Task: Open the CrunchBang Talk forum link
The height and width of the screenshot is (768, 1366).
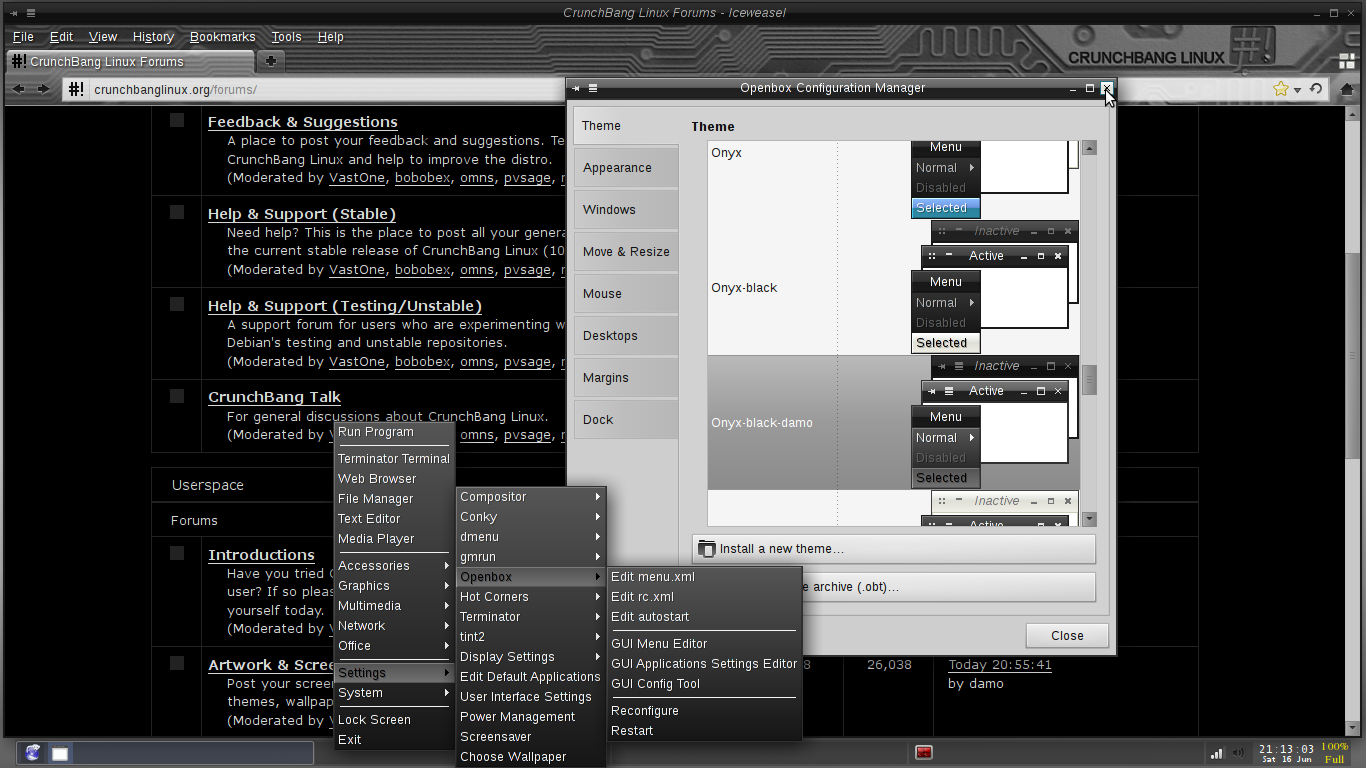Action: [274, 397]
